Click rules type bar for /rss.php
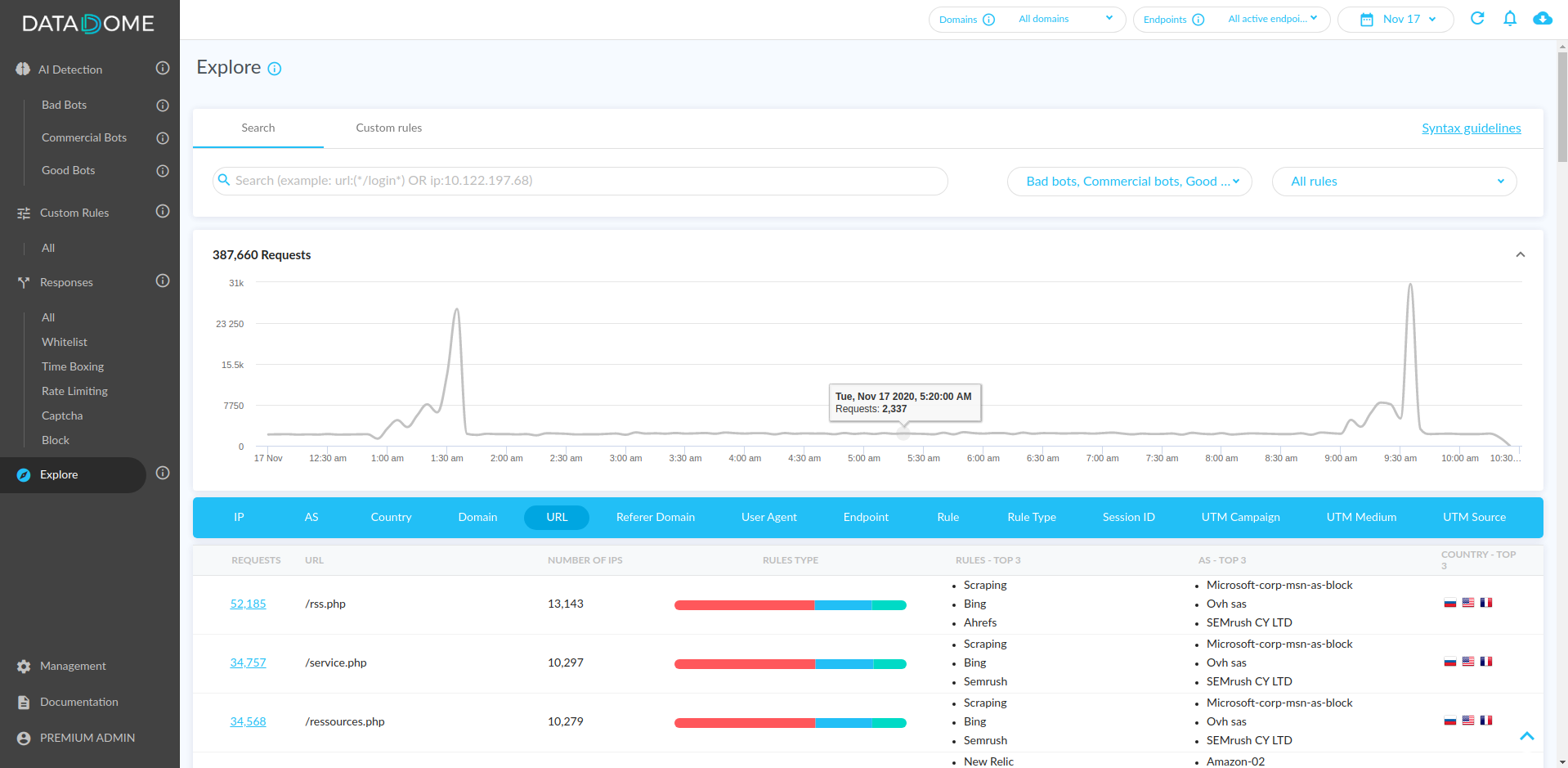The width and height of the screenshot is (1568, 768). pos(791,605)
